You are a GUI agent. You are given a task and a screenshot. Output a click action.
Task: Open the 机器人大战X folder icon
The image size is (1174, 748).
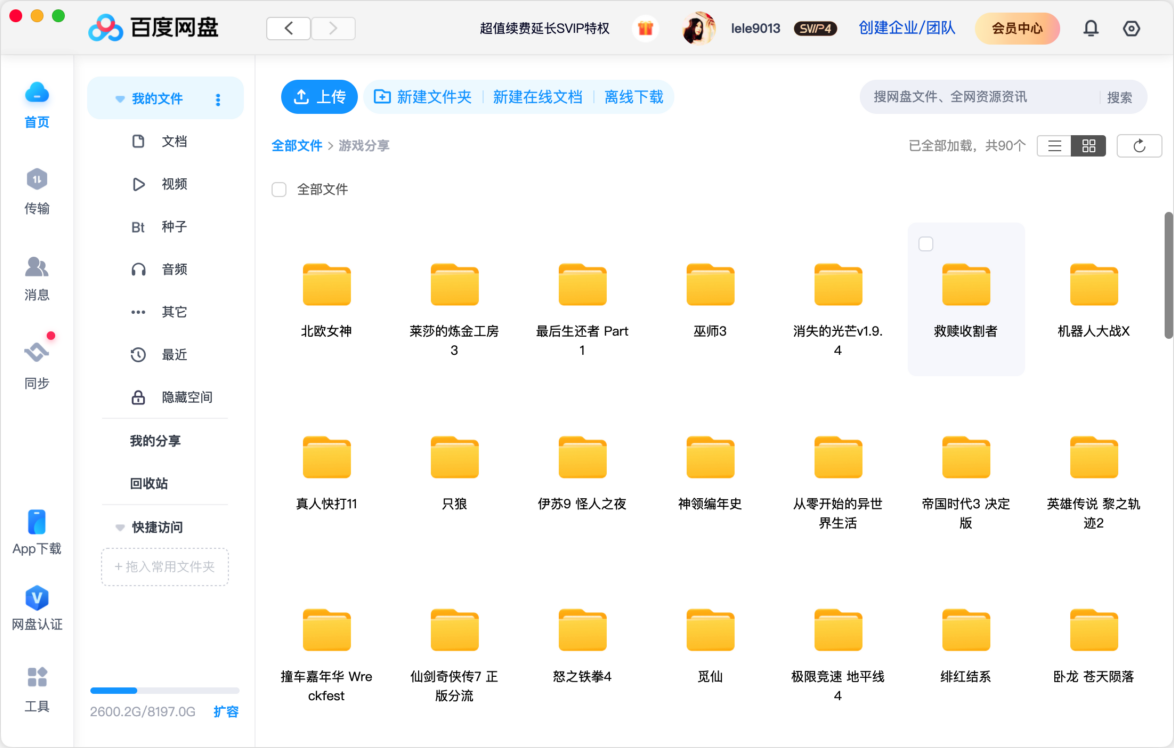pyautogui.click(x=1094, y=285)
